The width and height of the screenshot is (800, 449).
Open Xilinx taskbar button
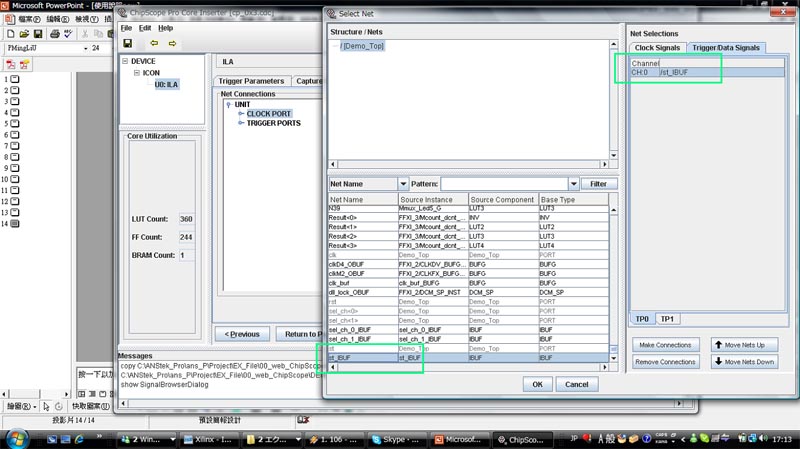[208, 439]
